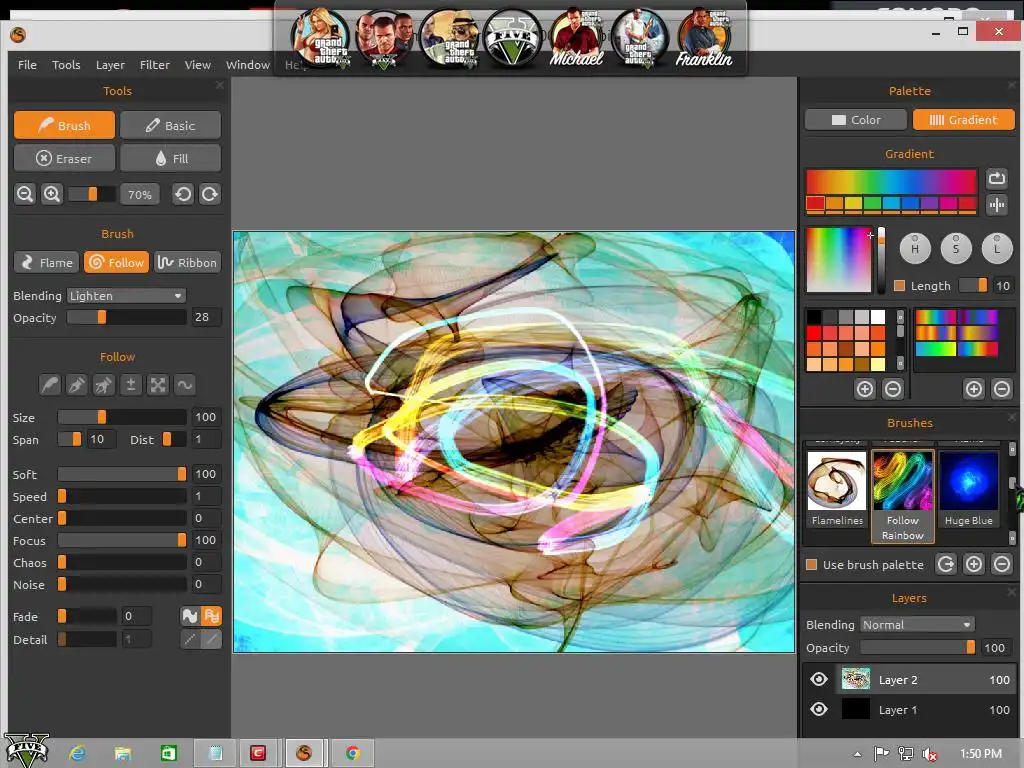Toggle the H hue knob

[x=915, y=248]
